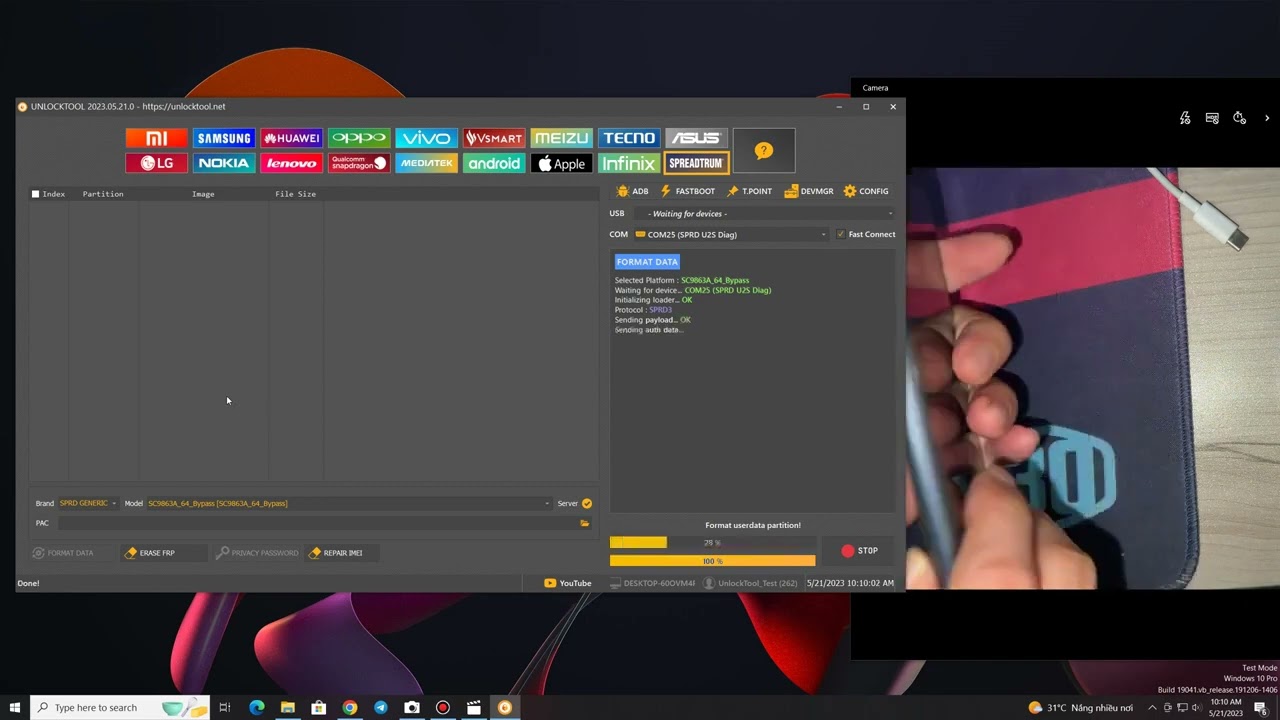Select the OPPO brand logo
The image size is (1280, 720).
pyautogui.click(x=359, y=138)
